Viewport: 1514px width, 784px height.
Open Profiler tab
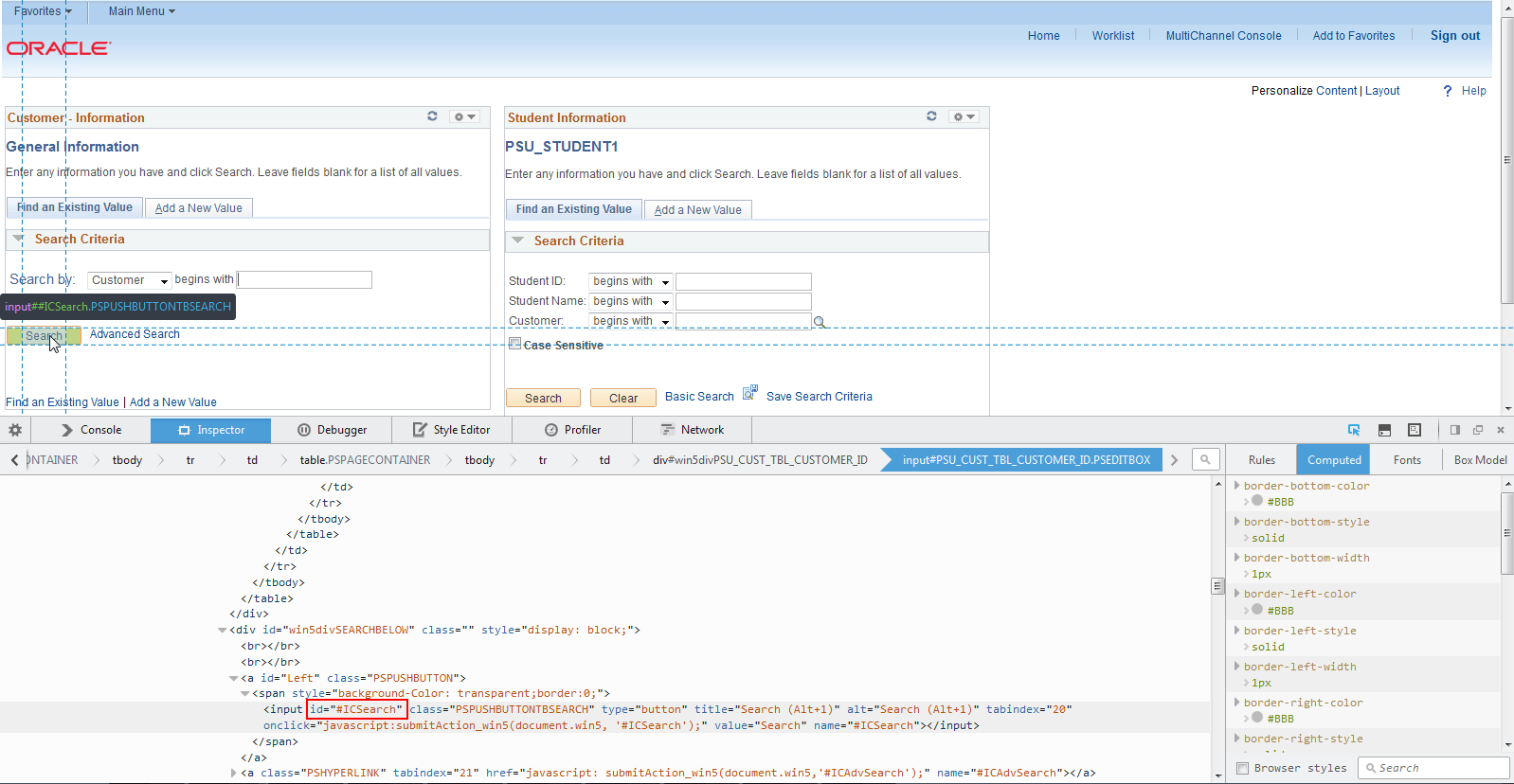tap(572, 430)
